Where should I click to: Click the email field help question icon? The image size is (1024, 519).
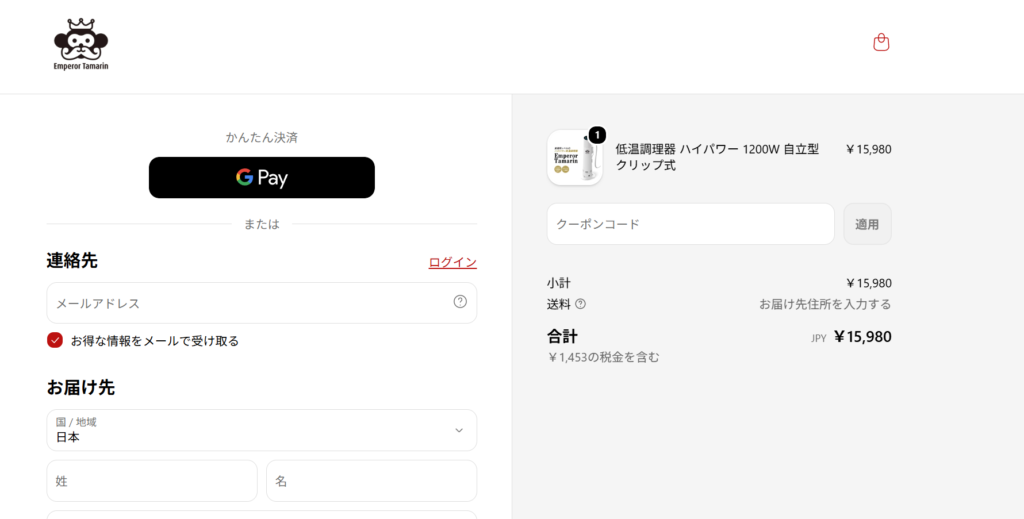click(x=460, y=302)
